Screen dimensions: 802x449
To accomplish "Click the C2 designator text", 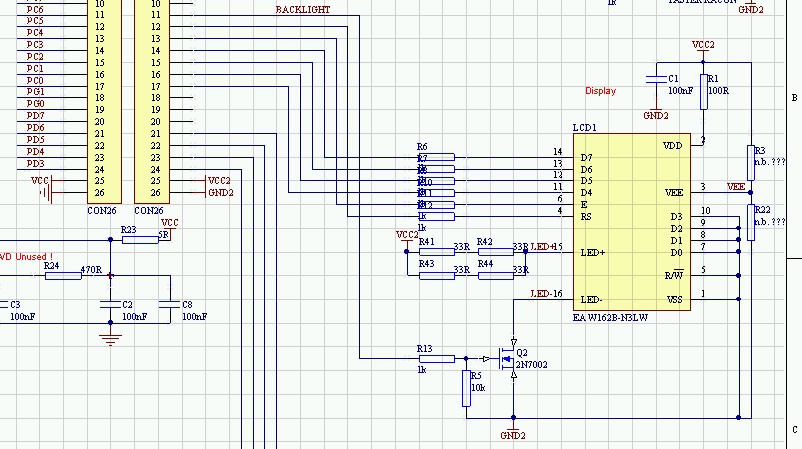I will tap(127, 305).
